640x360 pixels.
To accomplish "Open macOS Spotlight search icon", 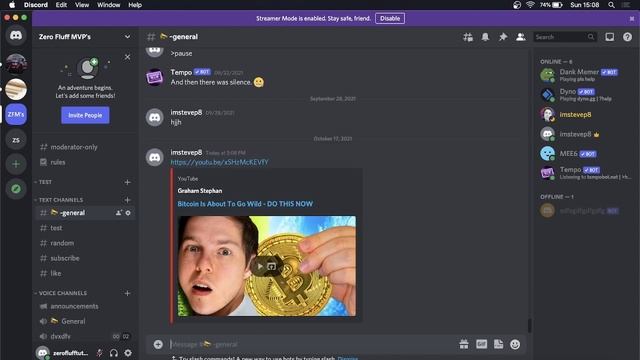I will click(611, 5).
